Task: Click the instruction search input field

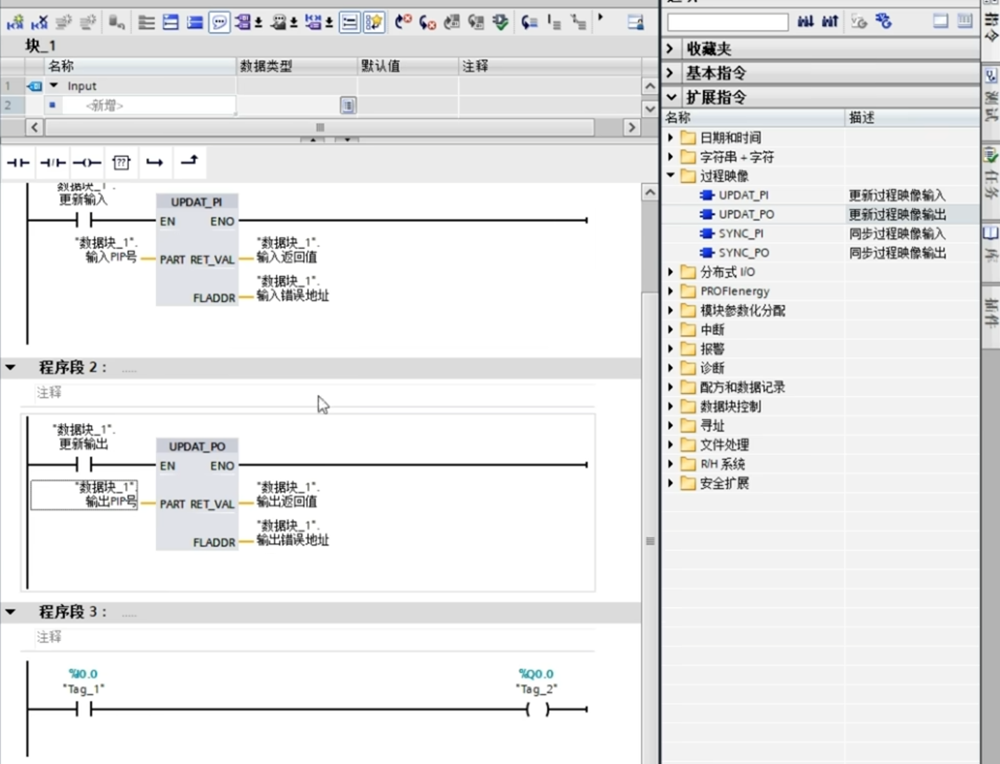Action: 728,21
